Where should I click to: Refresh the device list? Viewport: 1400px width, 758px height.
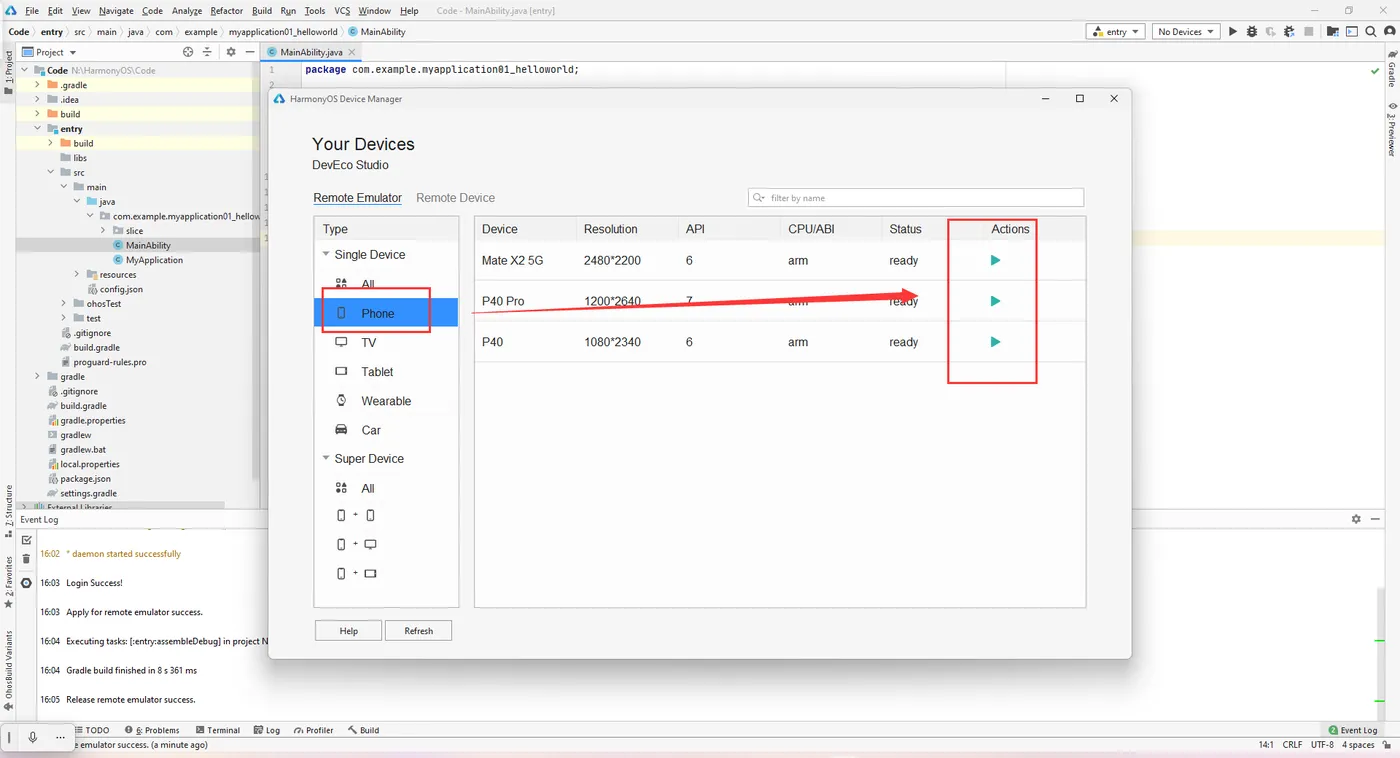coord(419,631)
